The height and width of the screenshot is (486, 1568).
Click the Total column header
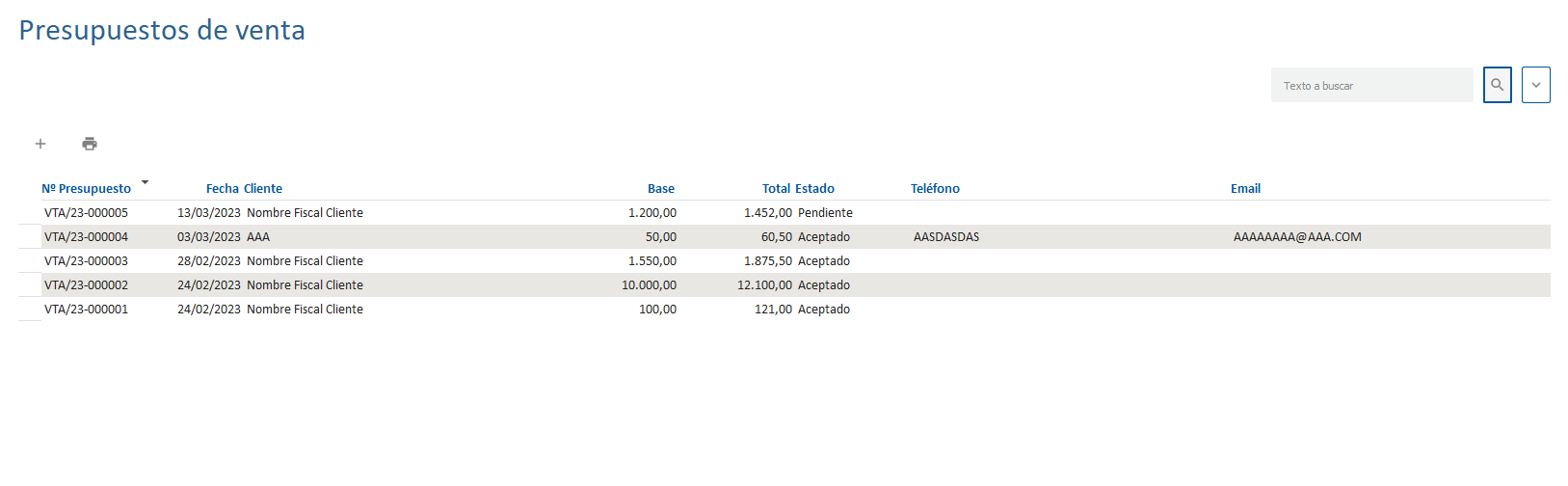776,189
